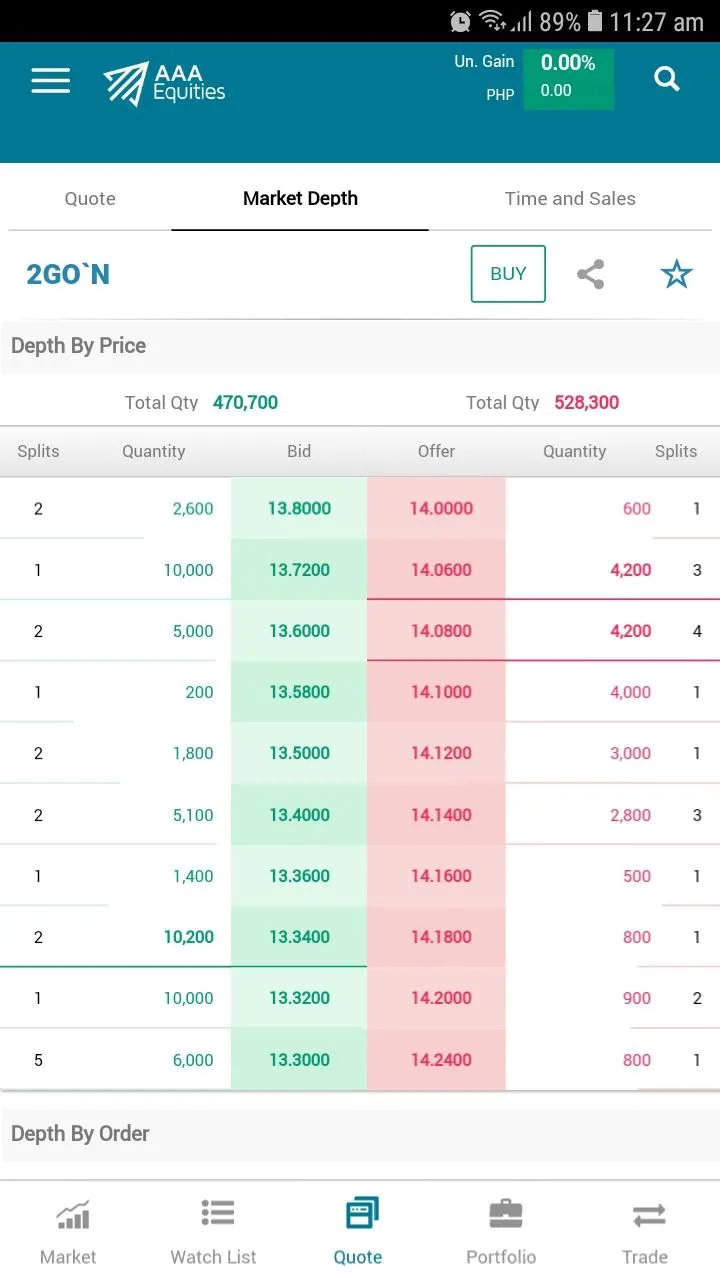Tap bid quantity 1,400
This screenshot has height=1280, width=720.
[193, 876]
